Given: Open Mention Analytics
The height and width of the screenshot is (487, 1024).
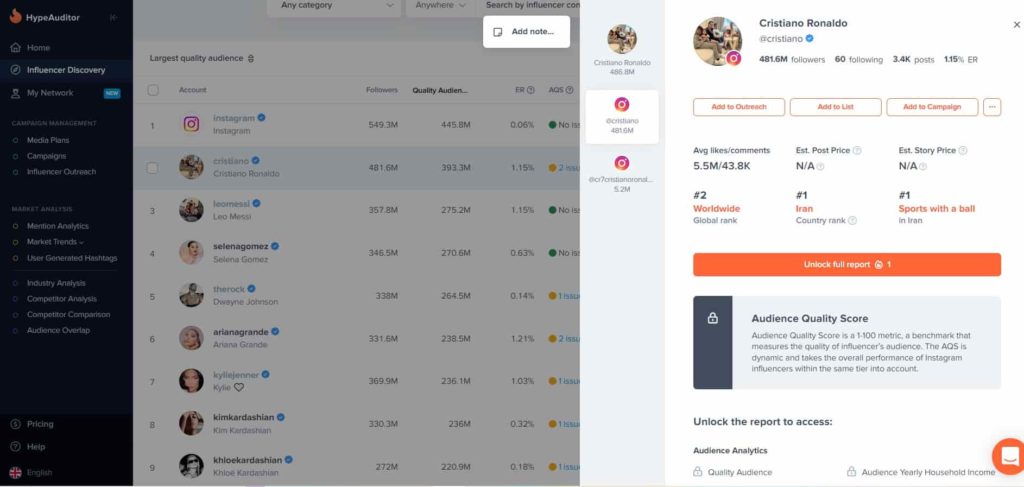Looking at the screenshot, I should 57,226.
